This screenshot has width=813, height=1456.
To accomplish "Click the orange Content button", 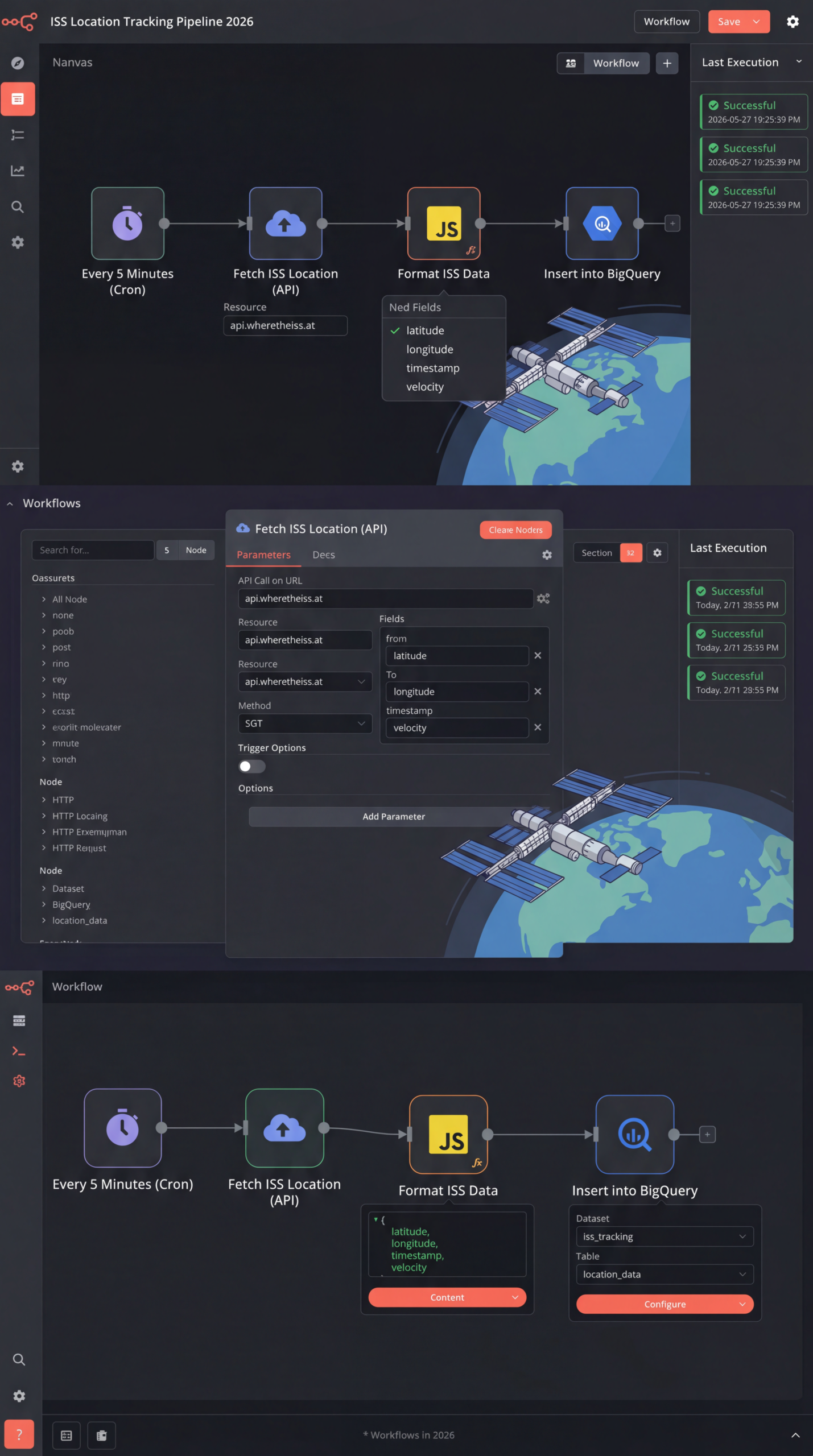I will 447,1297.
